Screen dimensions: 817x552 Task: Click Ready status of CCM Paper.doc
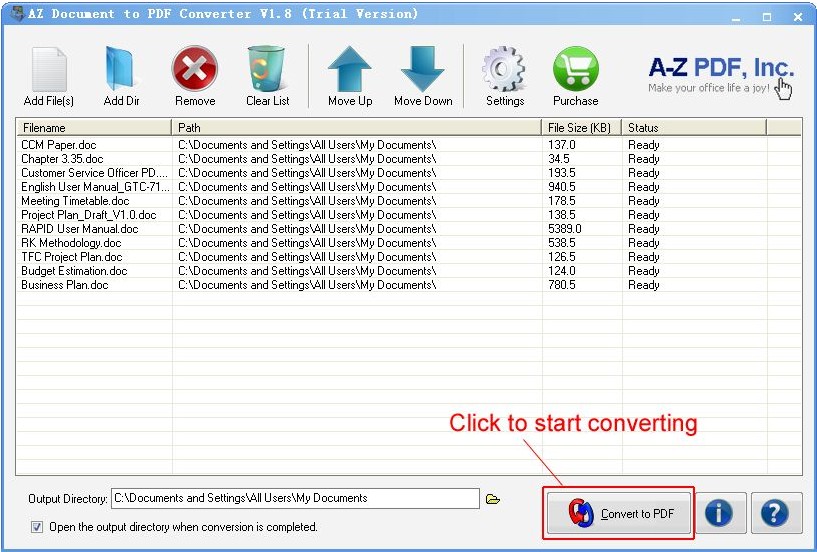tap(644, 145)
